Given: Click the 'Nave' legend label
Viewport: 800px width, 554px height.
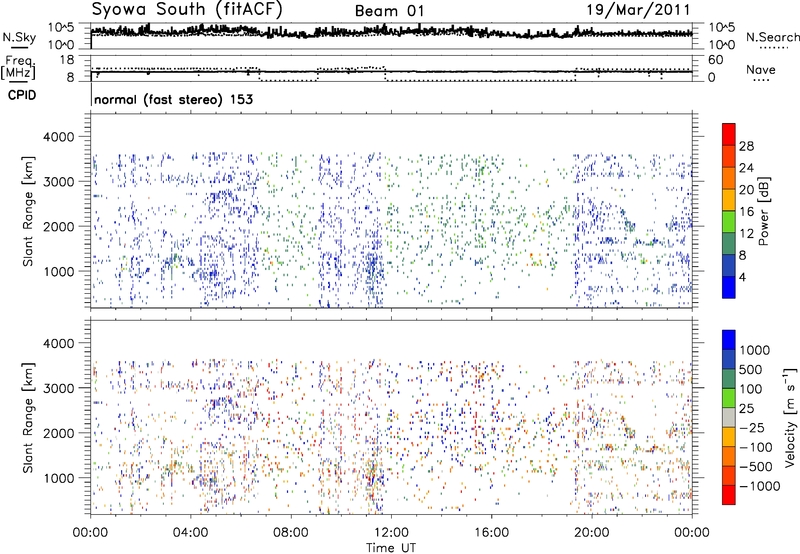Looking at the screenshot, I should point(761,70).
